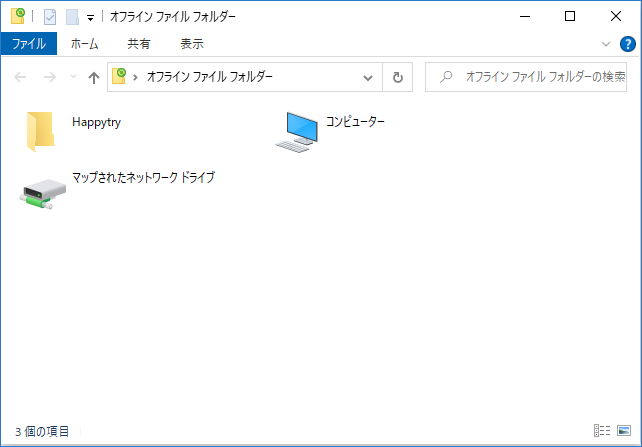Viewport: 642px width, 447px height.
Task: Switch to Large icons view in status bar
Action: pos(624,430)
